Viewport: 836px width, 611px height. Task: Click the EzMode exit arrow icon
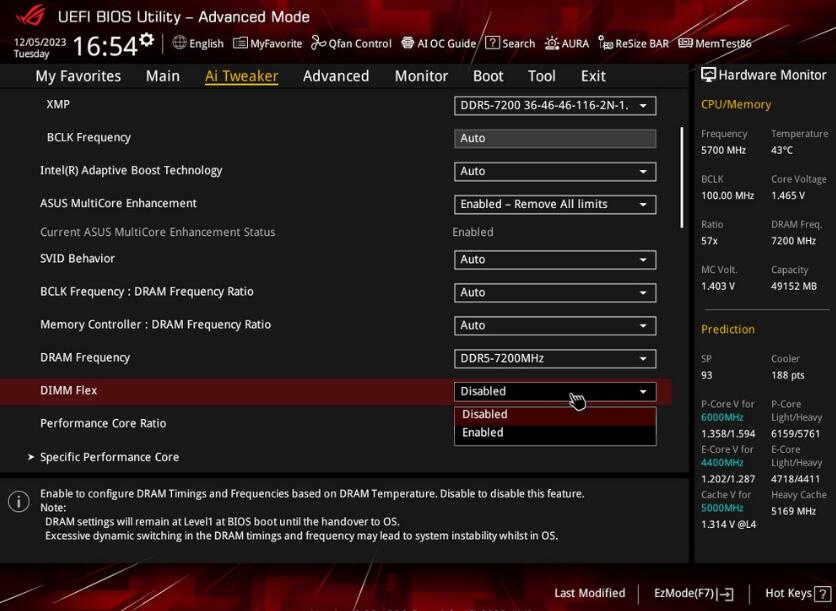click(725, 593)
